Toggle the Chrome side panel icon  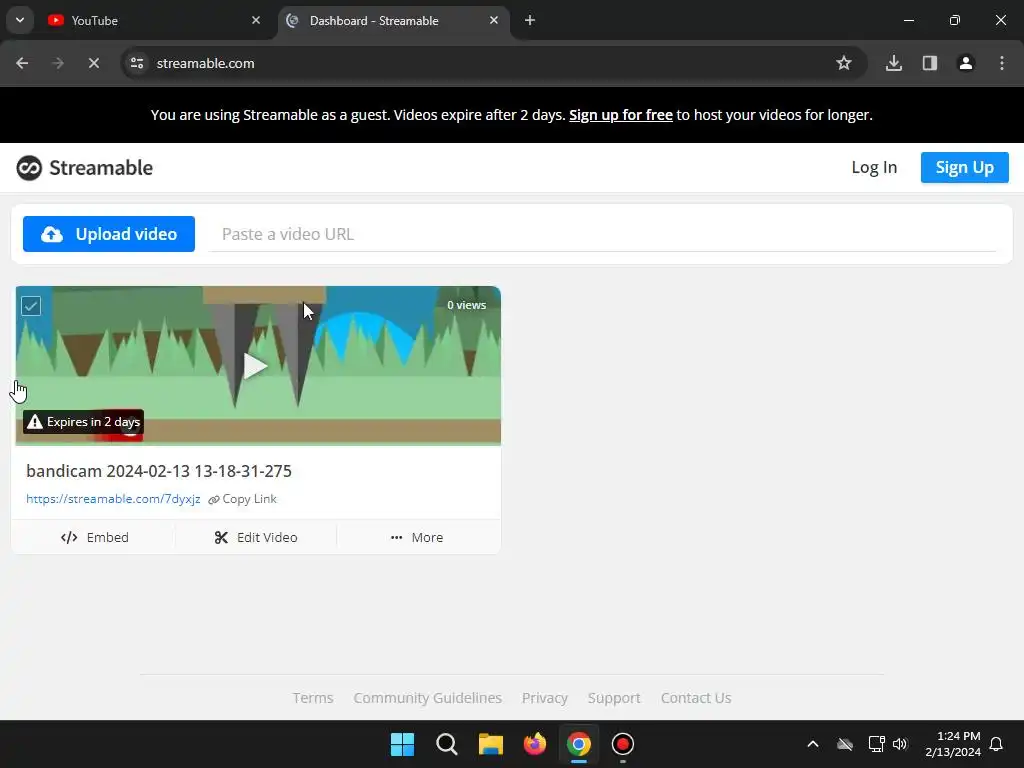(929, 63)
